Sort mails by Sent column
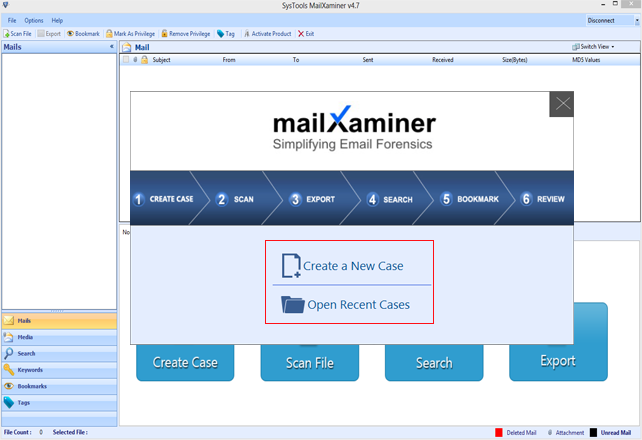Viewport: 642px width, 440px height. click(x=368, y=60)
